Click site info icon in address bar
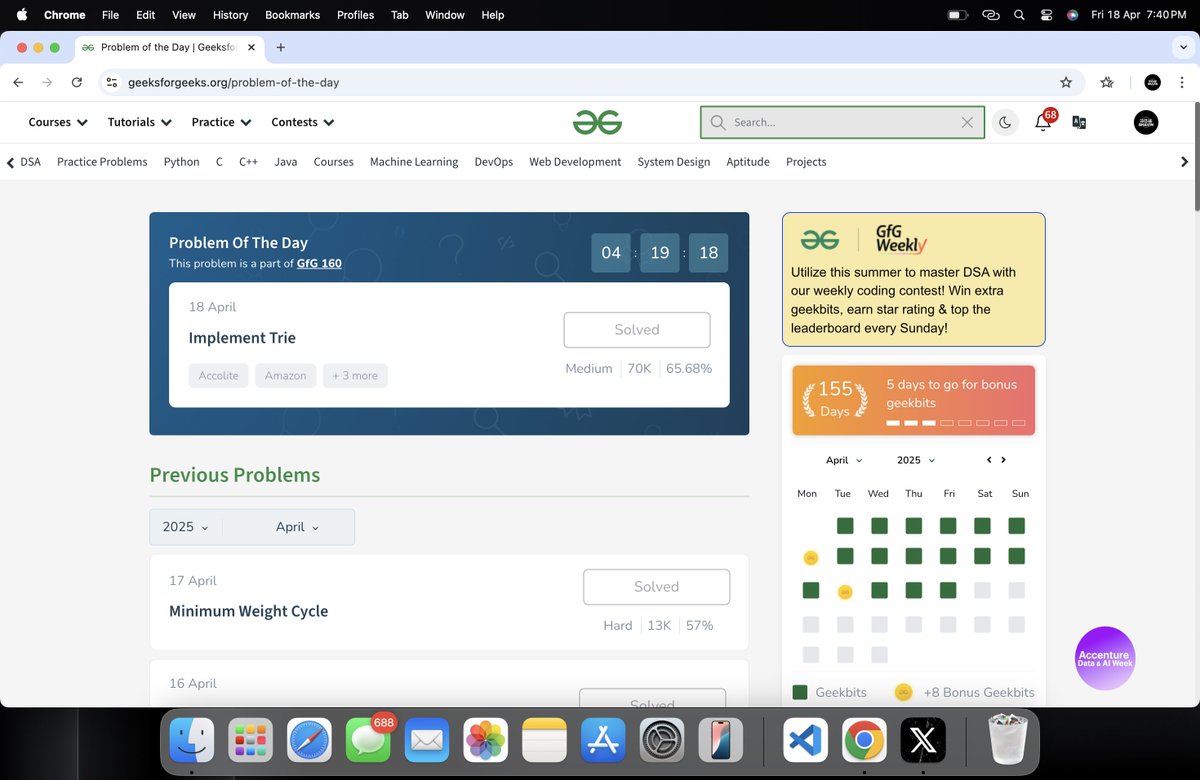The height and width of the screenshot is (780, 1200). point(112,82)
